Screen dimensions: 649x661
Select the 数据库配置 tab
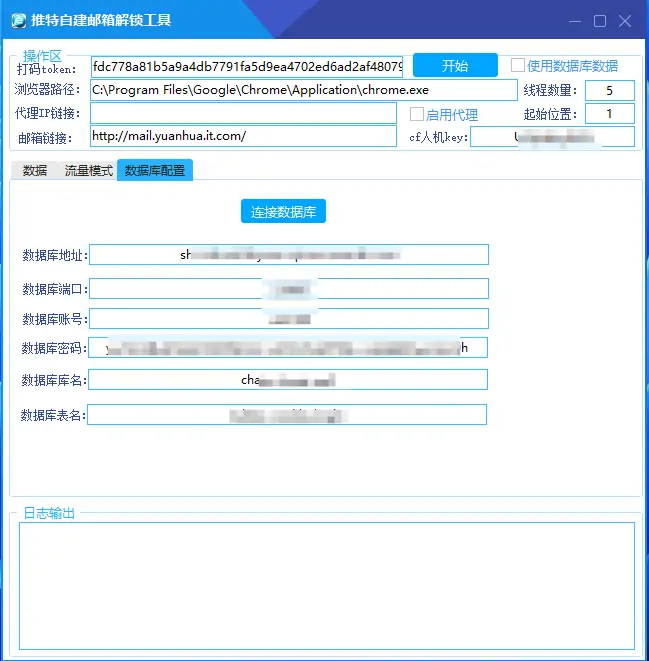155,170
